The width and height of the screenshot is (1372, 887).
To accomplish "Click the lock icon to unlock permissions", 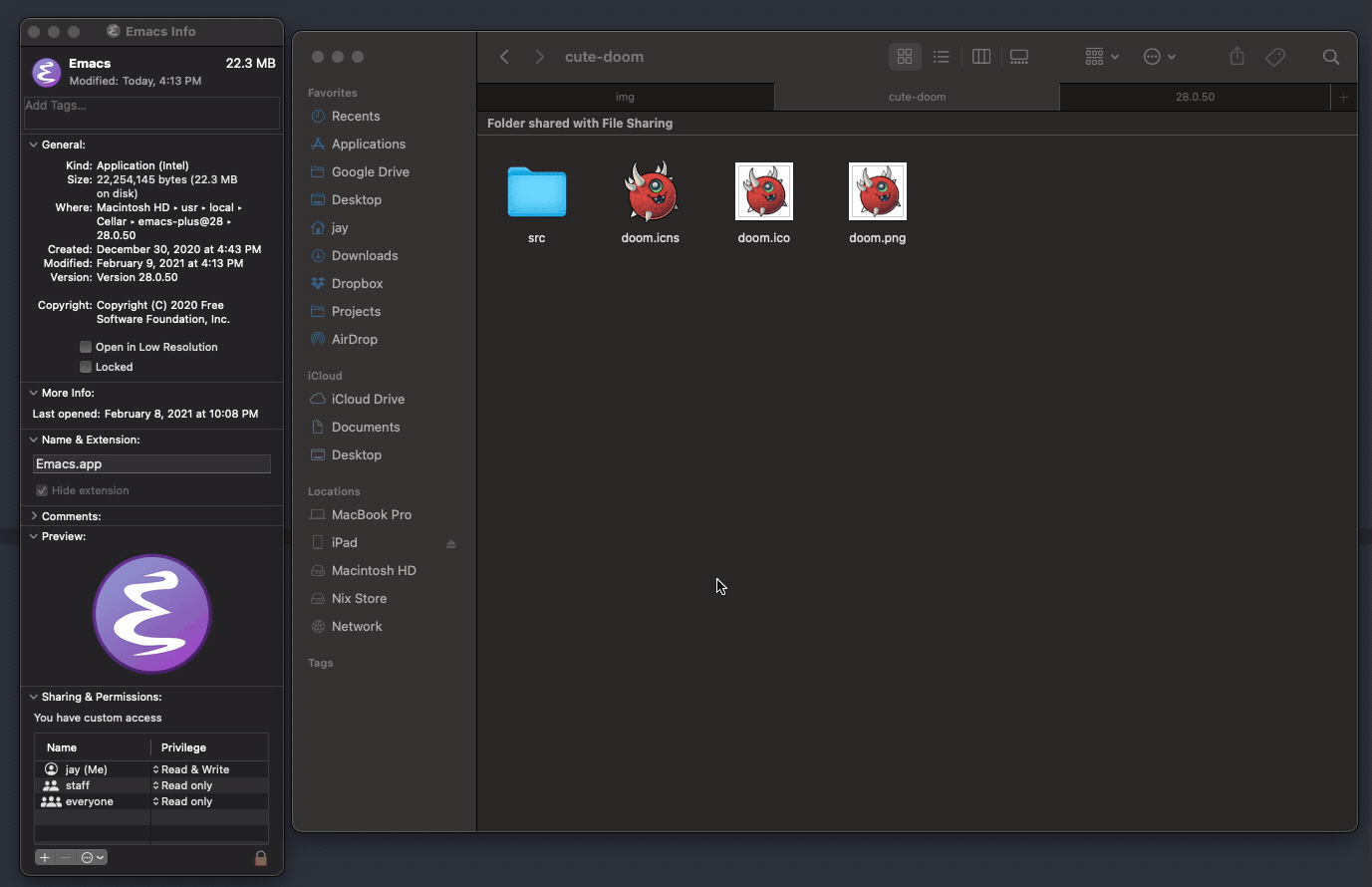I will coord(261,858).
